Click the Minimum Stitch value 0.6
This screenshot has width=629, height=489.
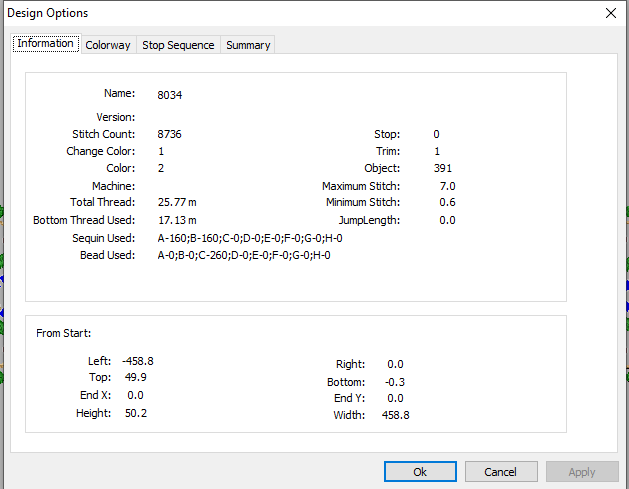coord(447,202)
